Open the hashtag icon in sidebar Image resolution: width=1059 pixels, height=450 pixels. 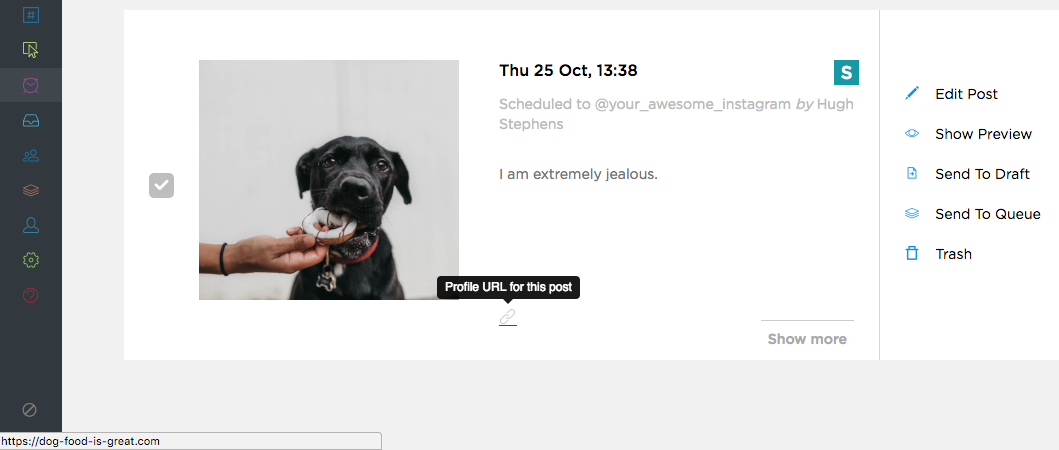coord(30,14)
